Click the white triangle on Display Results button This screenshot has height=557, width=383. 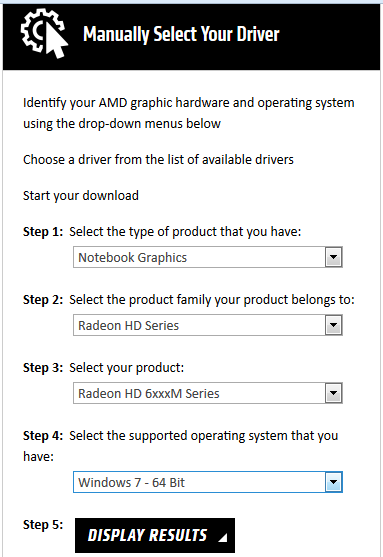pyautogui.click(x=223, y=538)
